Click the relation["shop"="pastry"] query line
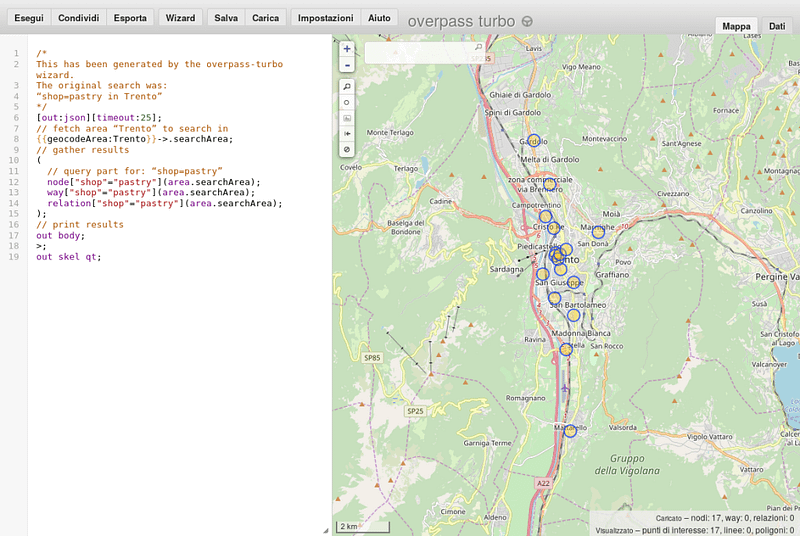This screenshot has height=536, width=800. point(165,203)
